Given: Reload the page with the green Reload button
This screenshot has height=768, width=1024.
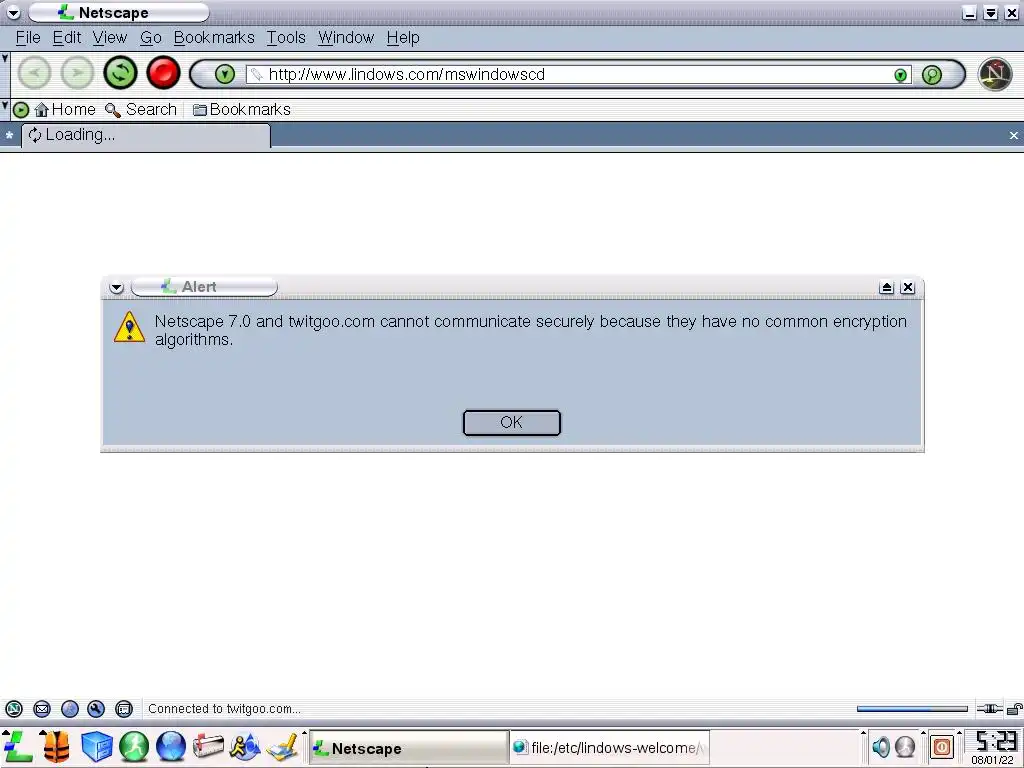Looking at the screenshot, I should coord(120,72).
